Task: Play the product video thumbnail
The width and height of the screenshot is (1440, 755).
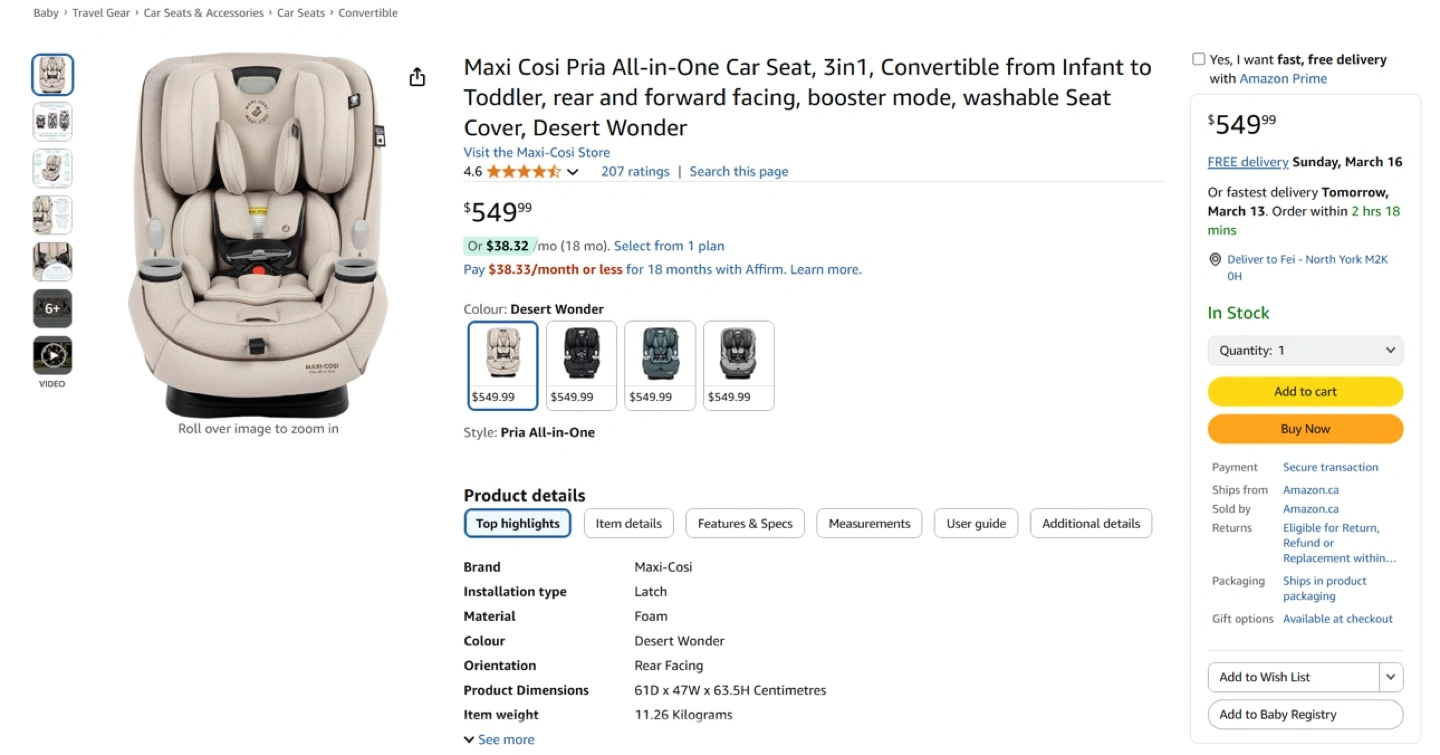Action: coord(52,356)
